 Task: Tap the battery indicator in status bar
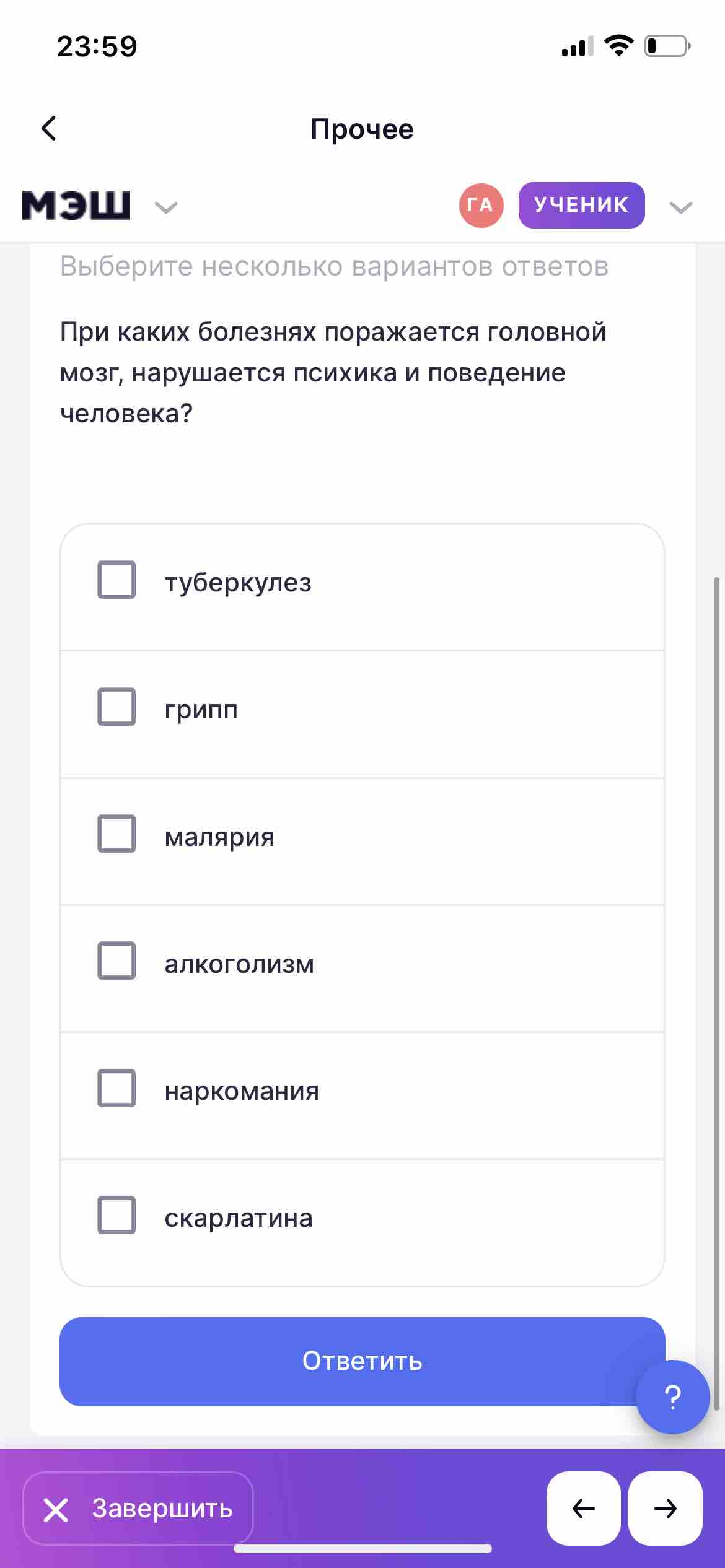click(x=668, y=46)
